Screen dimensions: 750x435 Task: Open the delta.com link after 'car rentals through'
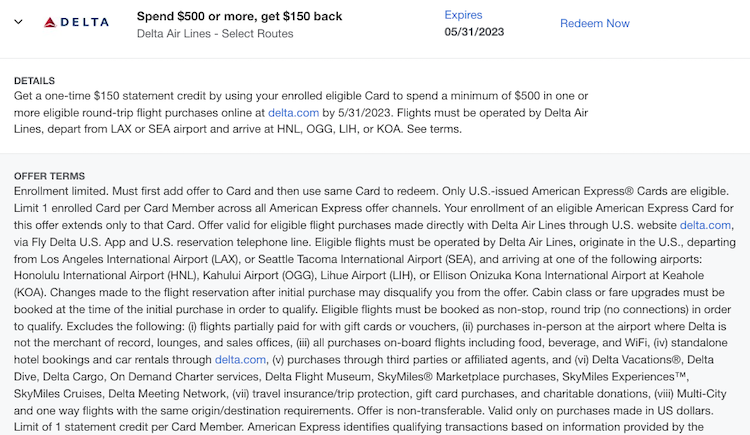click(240, 359)
